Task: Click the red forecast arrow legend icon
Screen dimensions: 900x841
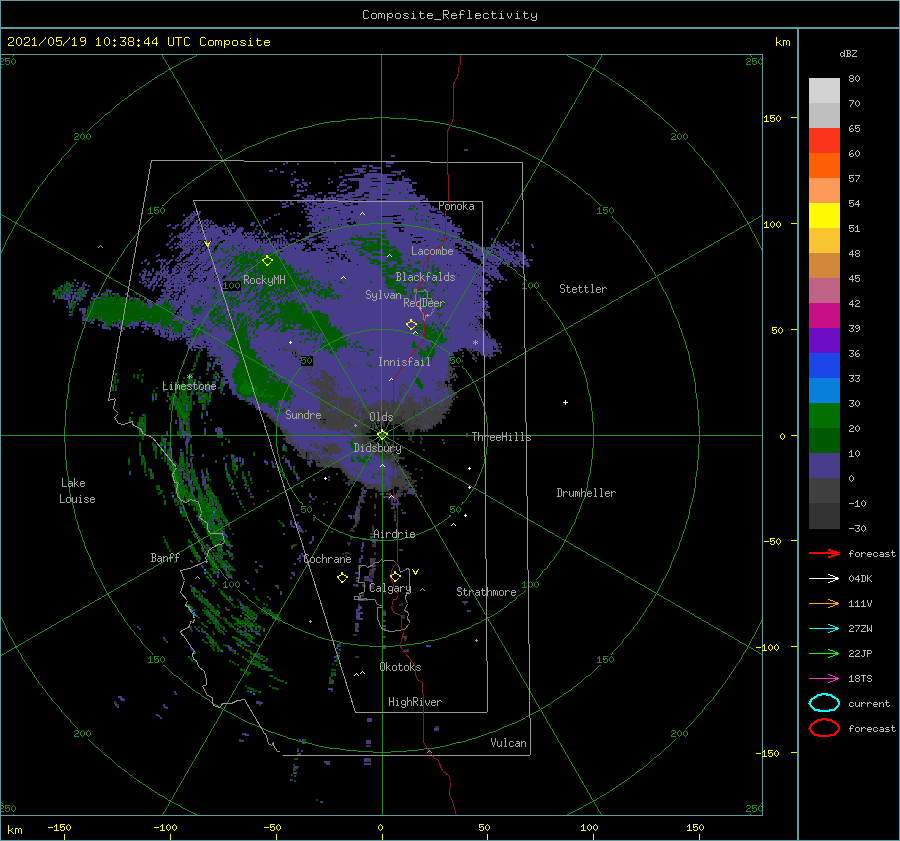Action: point(824,553)
